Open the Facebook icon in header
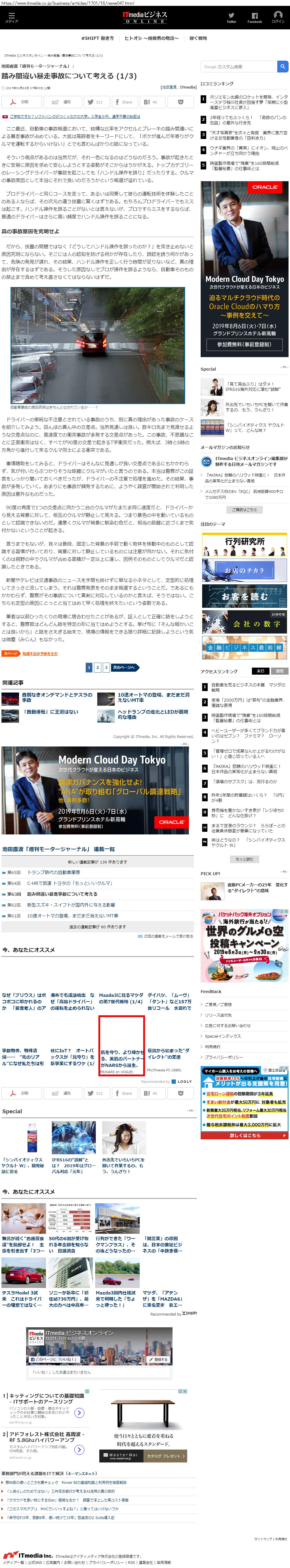Viewport: 290px width, 1568px height. tap(255, 17)
